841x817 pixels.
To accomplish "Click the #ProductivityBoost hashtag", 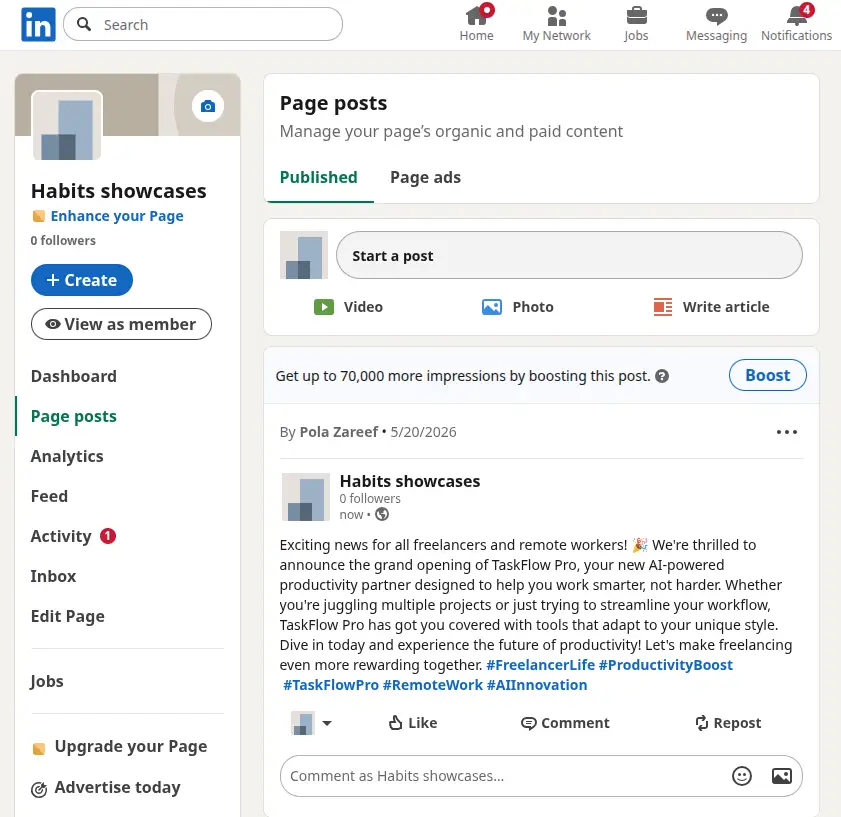I will (666, 665).
